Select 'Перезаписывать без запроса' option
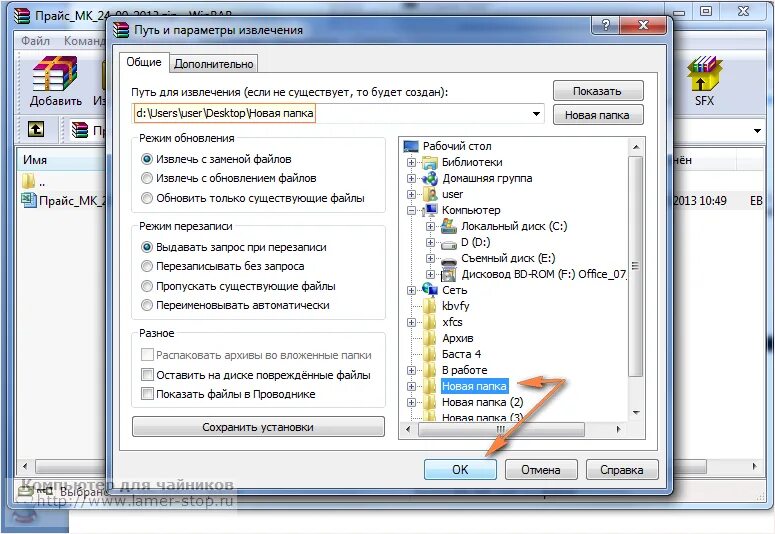775x534 pixels. pos(147,266)
